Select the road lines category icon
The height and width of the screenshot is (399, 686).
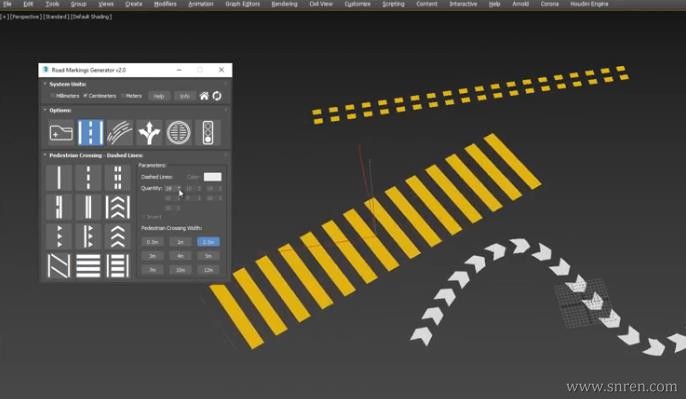[91, 132]
